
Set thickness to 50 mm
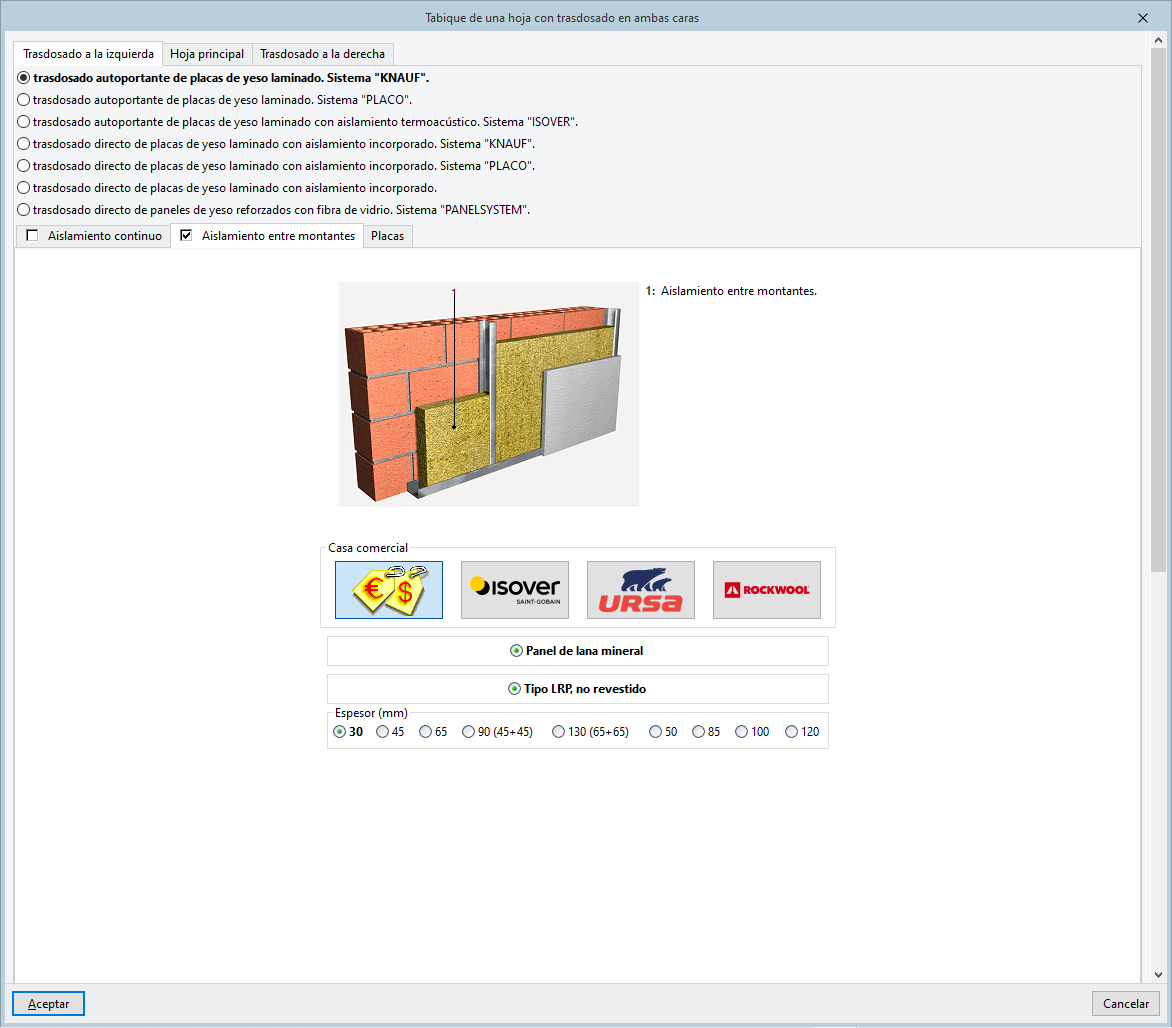point(663,732)
